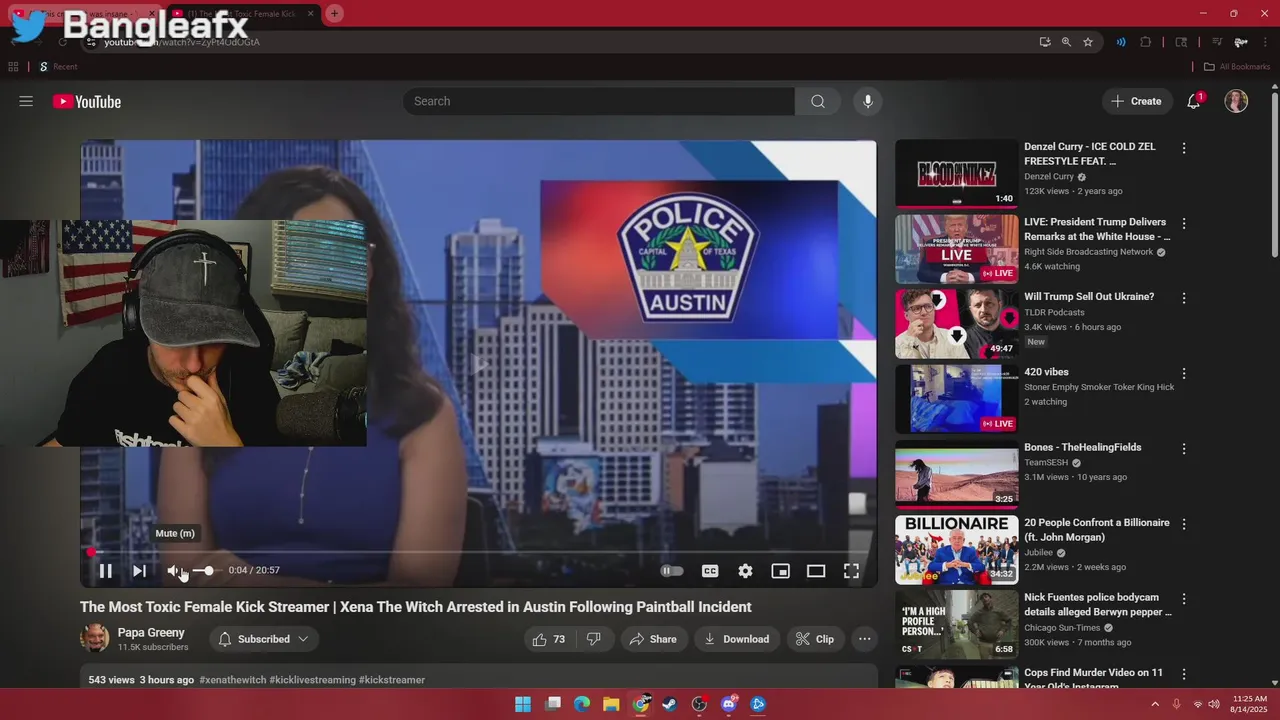
Task: Dislike the video with the thumbs-down button
Action: pyautogui.click(x=594, y=639)
